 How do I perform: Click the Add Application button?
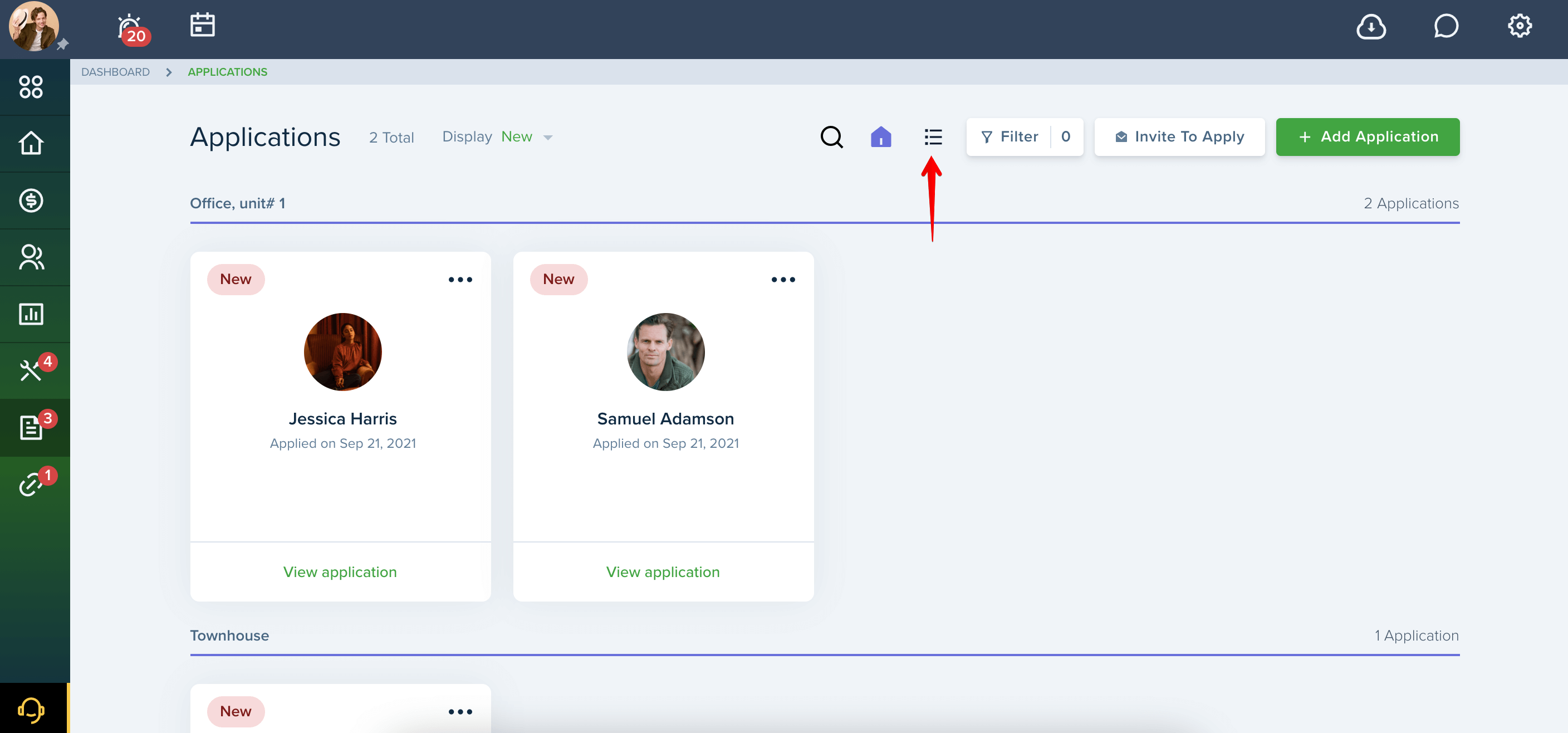coord(1367,137)
